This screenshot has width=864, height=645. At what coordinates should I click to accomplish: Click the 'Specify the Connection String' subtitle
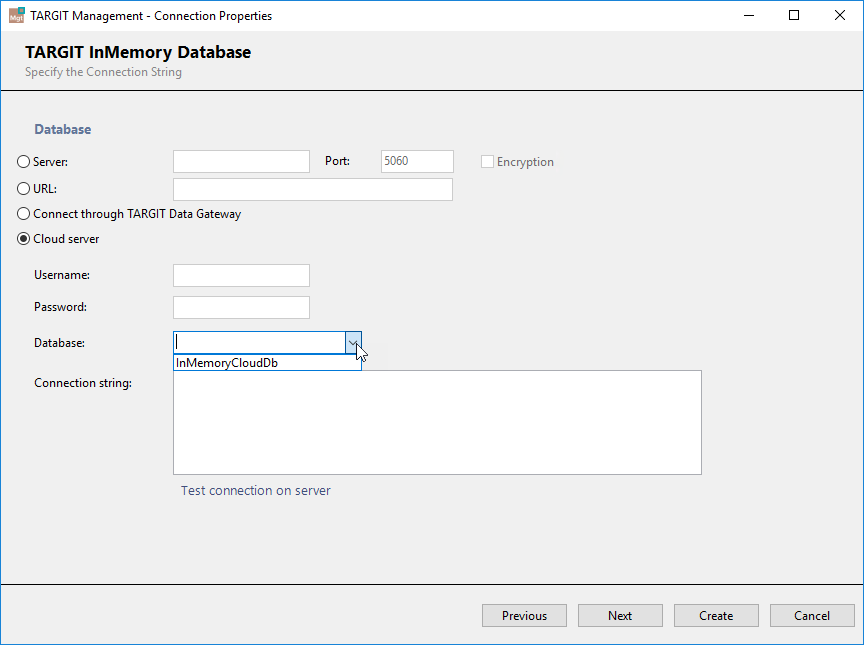(103, 72)
